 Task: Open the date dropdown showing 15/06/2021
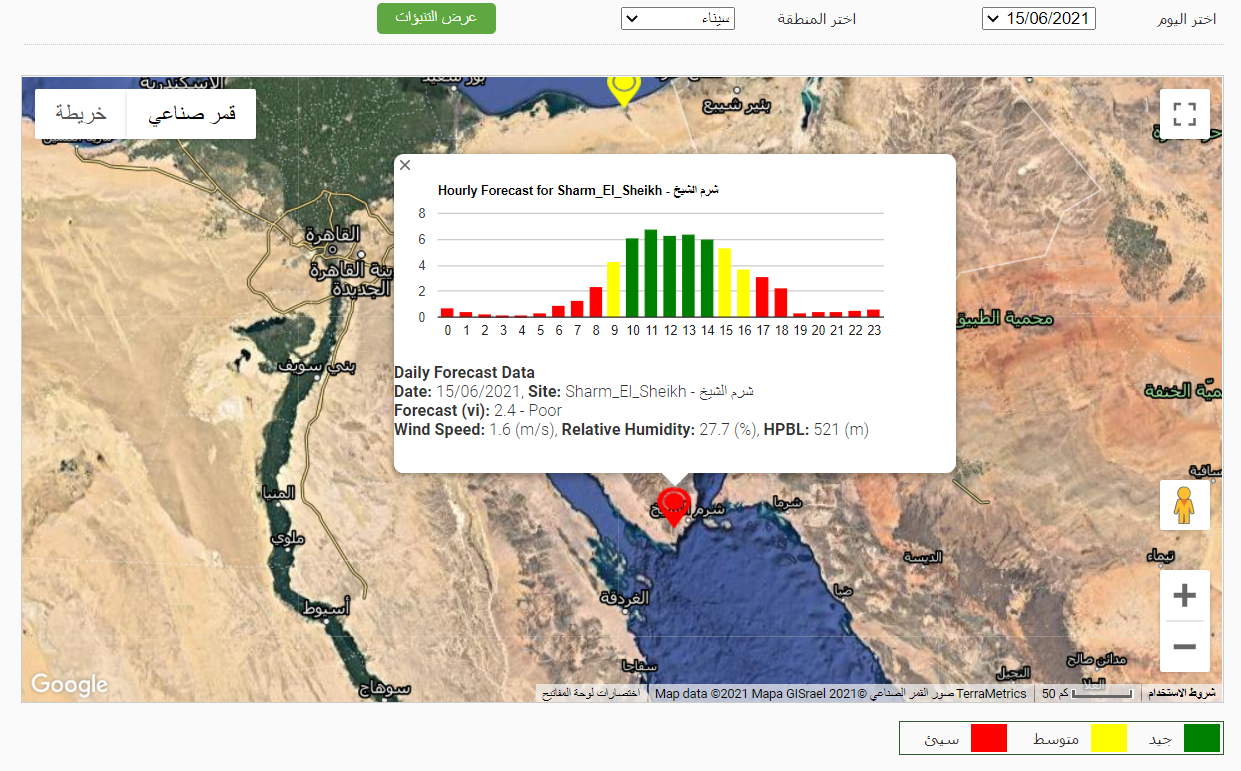(1038, 18)
